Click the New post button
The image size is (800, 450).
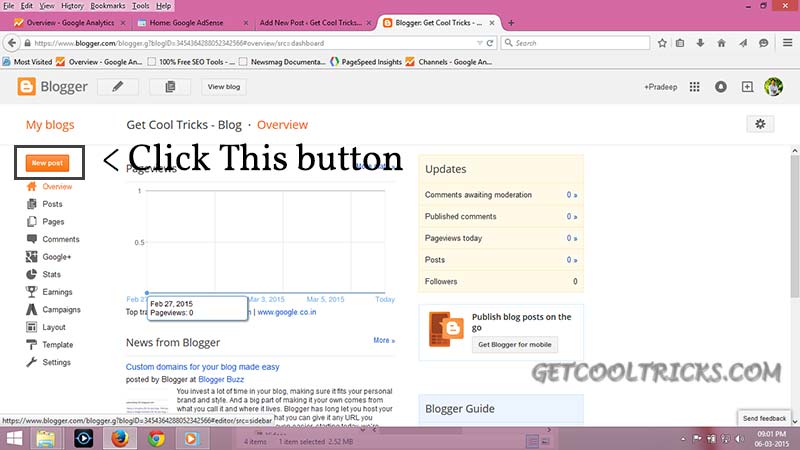pyautogui.click(x=47, y=163)
